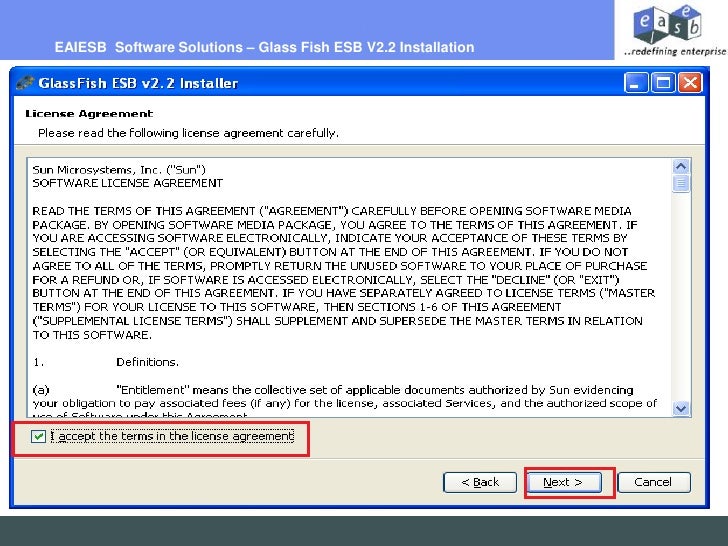Click the Next > button

[x=563, y=482]
